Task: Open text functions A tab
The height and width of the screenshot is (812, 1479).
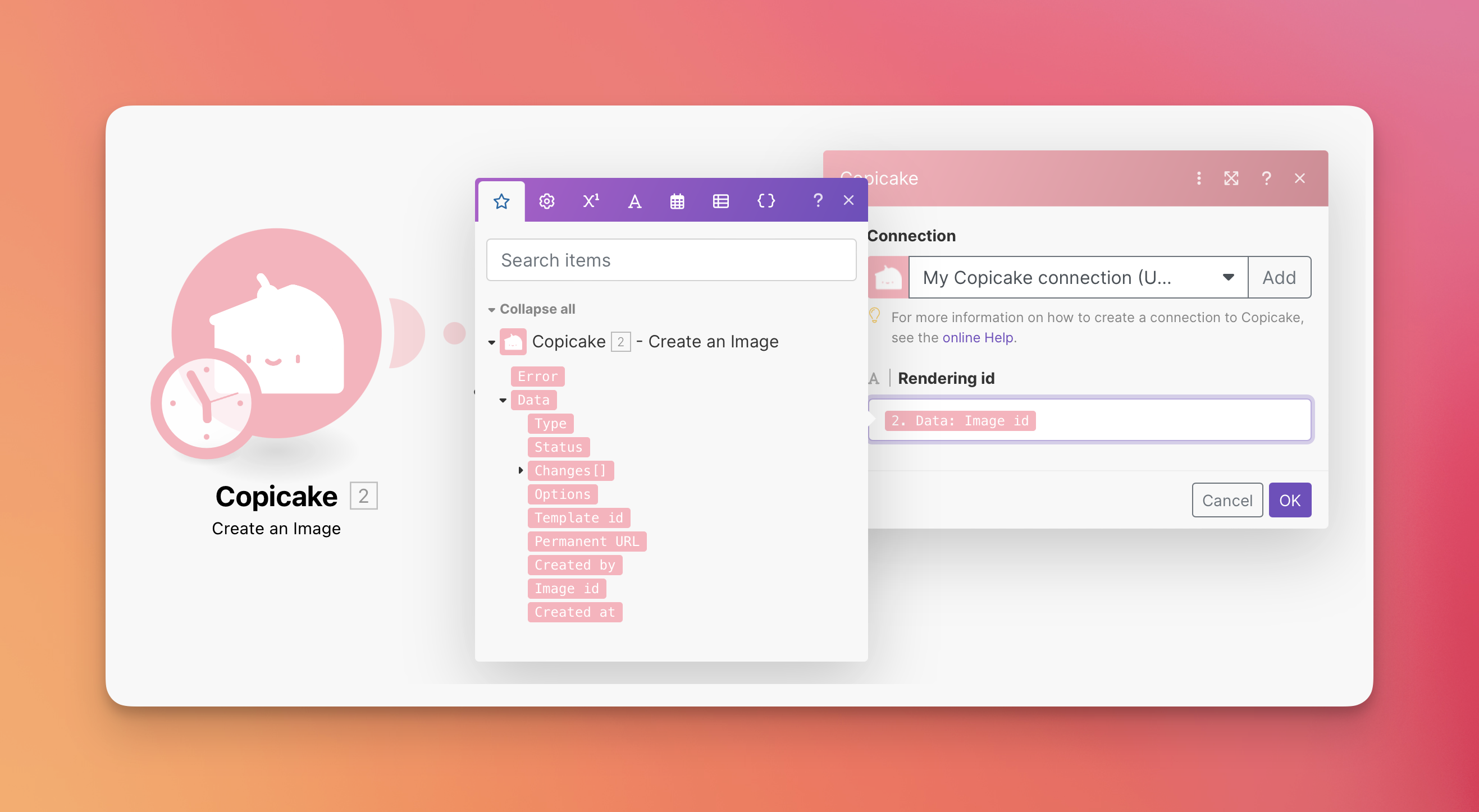Action: coord(634,201)
